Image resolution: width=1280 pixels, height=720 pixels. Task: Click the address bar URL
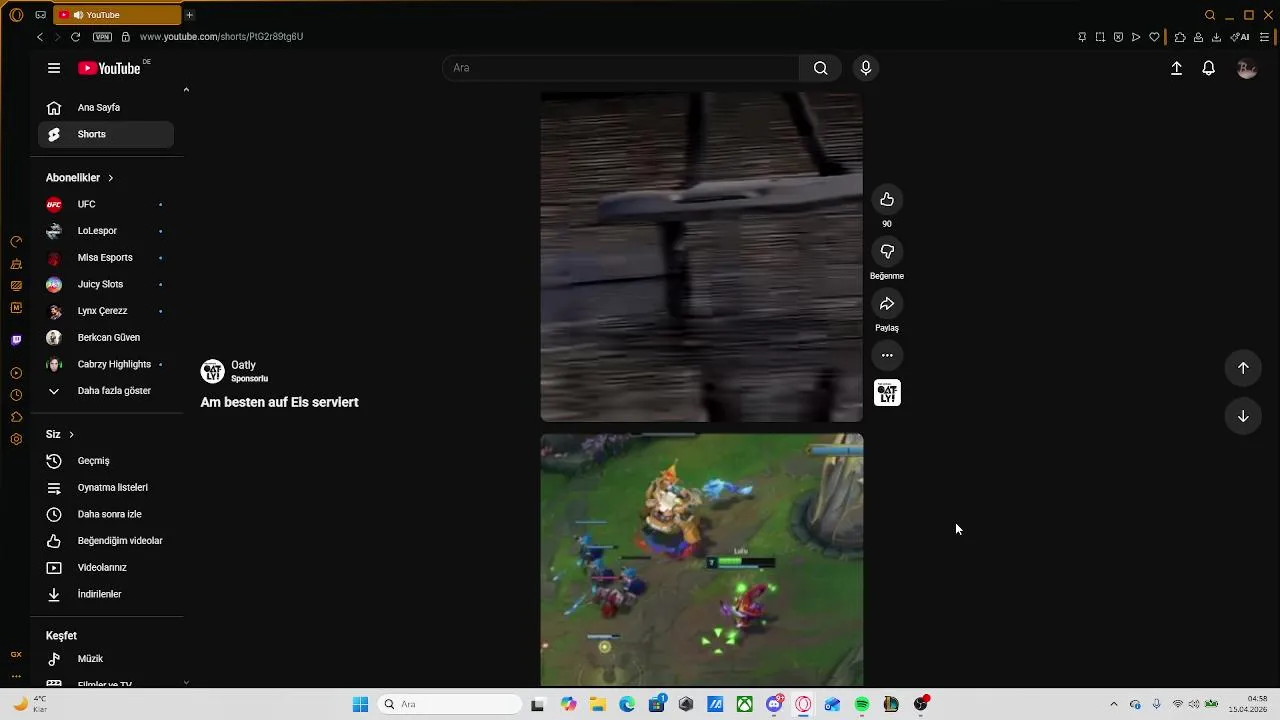[221, 37]
